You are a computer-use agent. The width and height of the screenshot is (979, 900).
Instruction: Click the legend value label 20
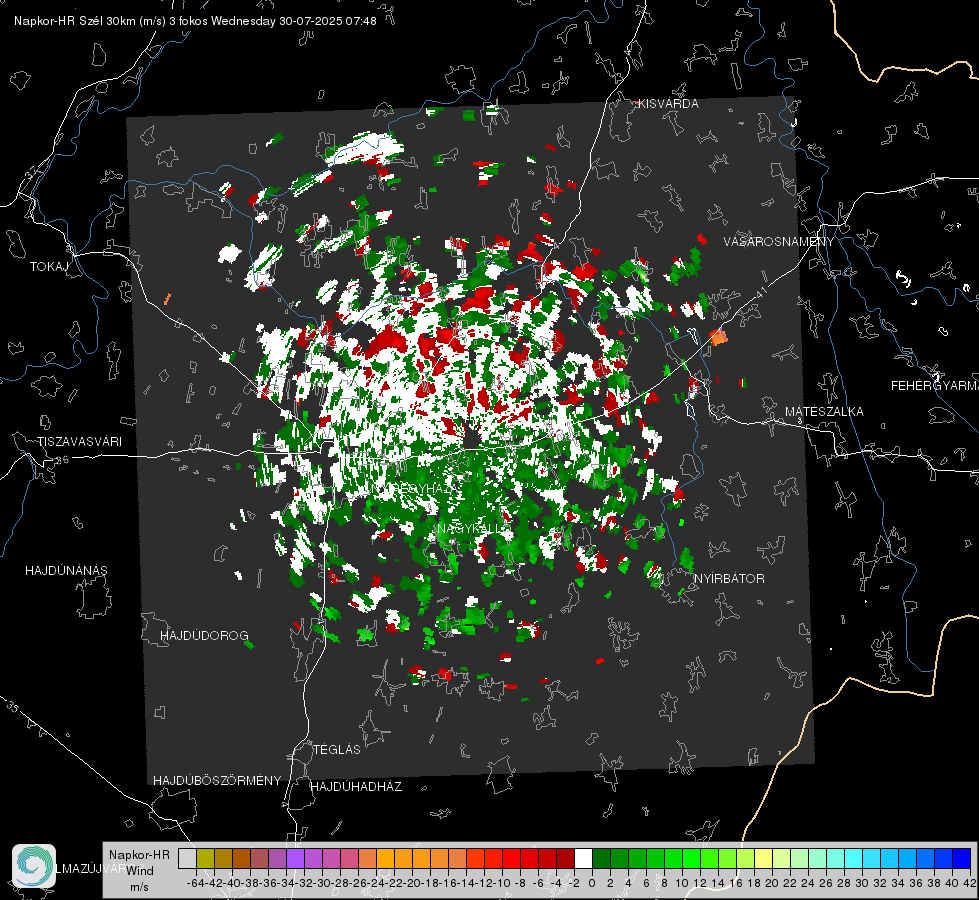772,883
